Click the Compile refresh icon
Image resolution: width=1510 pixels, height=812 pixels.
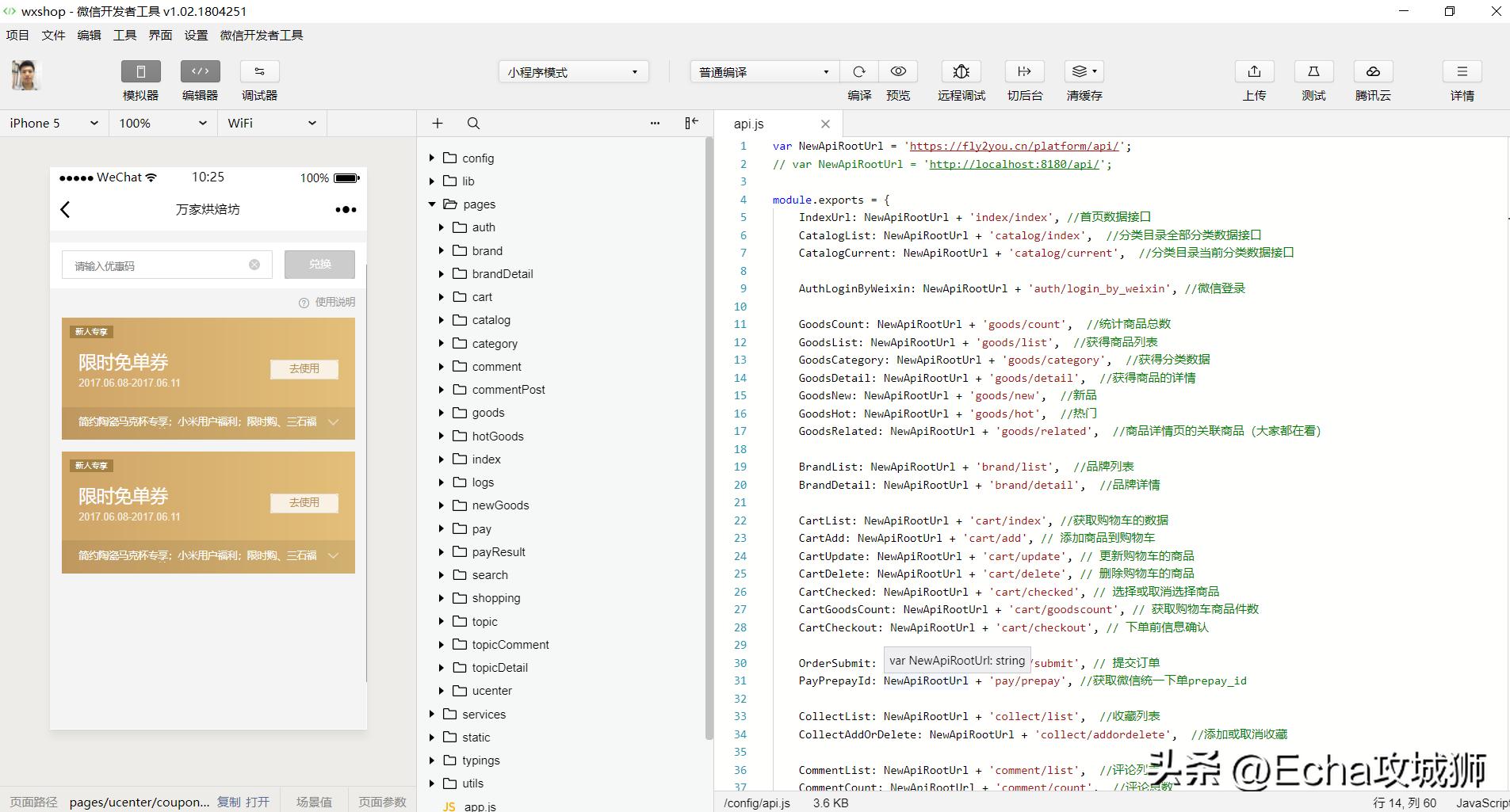pyautogui.click(x=858, y=72)
